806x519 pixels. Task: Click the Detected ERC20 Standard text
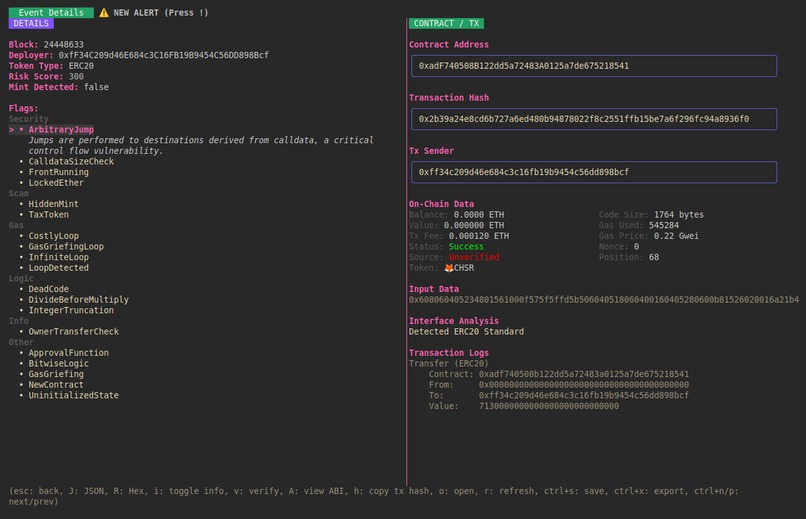coord(466,331)
